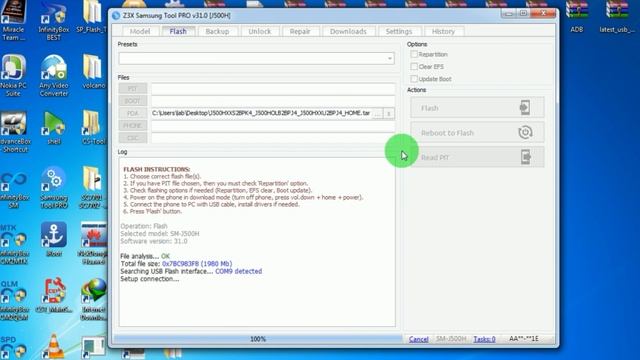Viewport: 640px width, 360px height.
Task: Open the Downloads tab
Action: coord(348,31)
